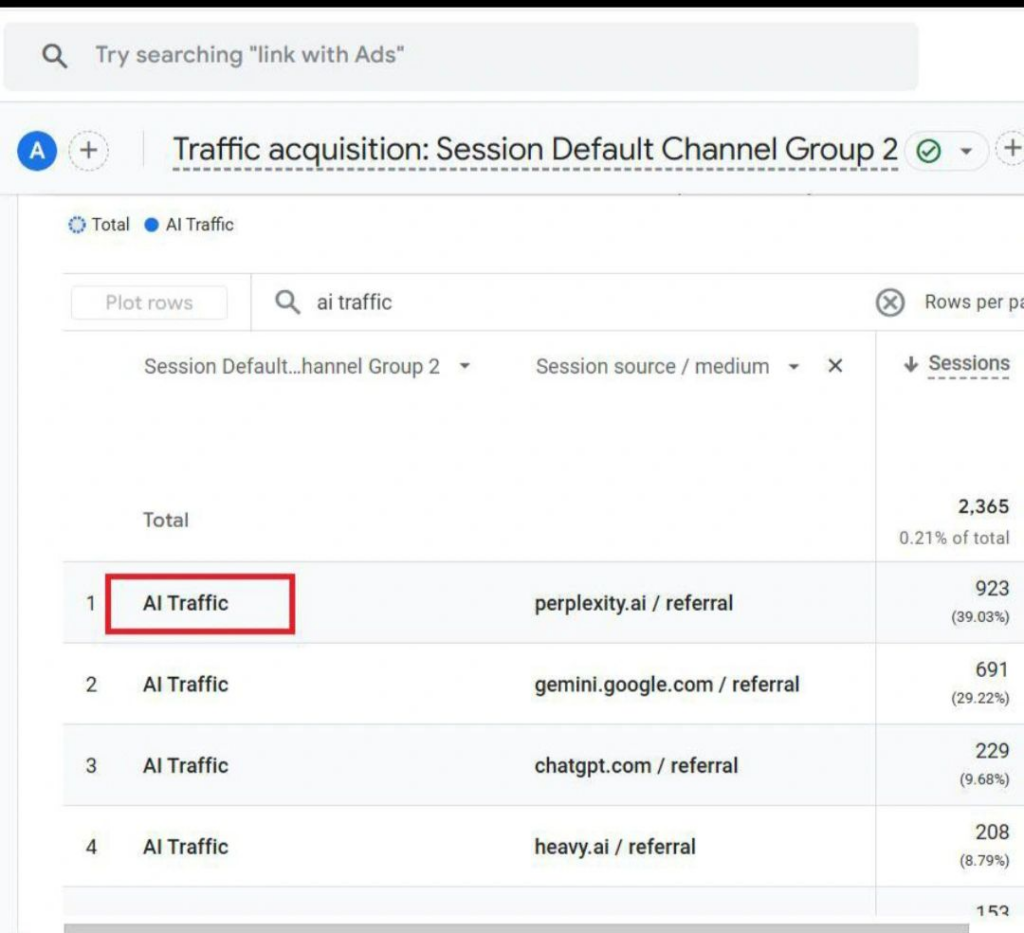The height and width of the screenshot is (933, 1024).
Task: Sort by the 'Sessions' column header
Action: coord(968,364)
